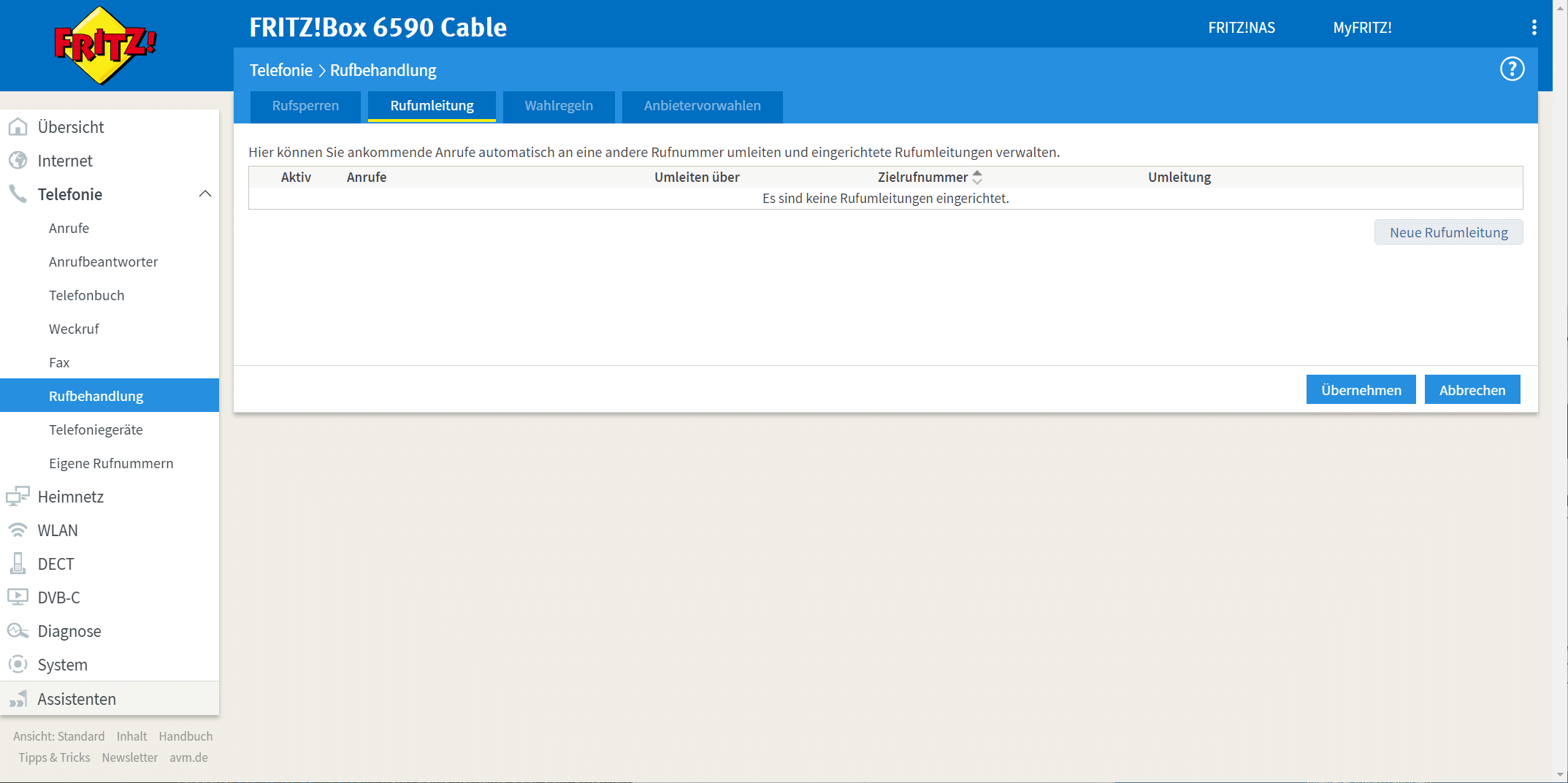The image size is (1568, 783).
Task: Toggle the Ansicht: Standard view link
Action: [58, 736]
